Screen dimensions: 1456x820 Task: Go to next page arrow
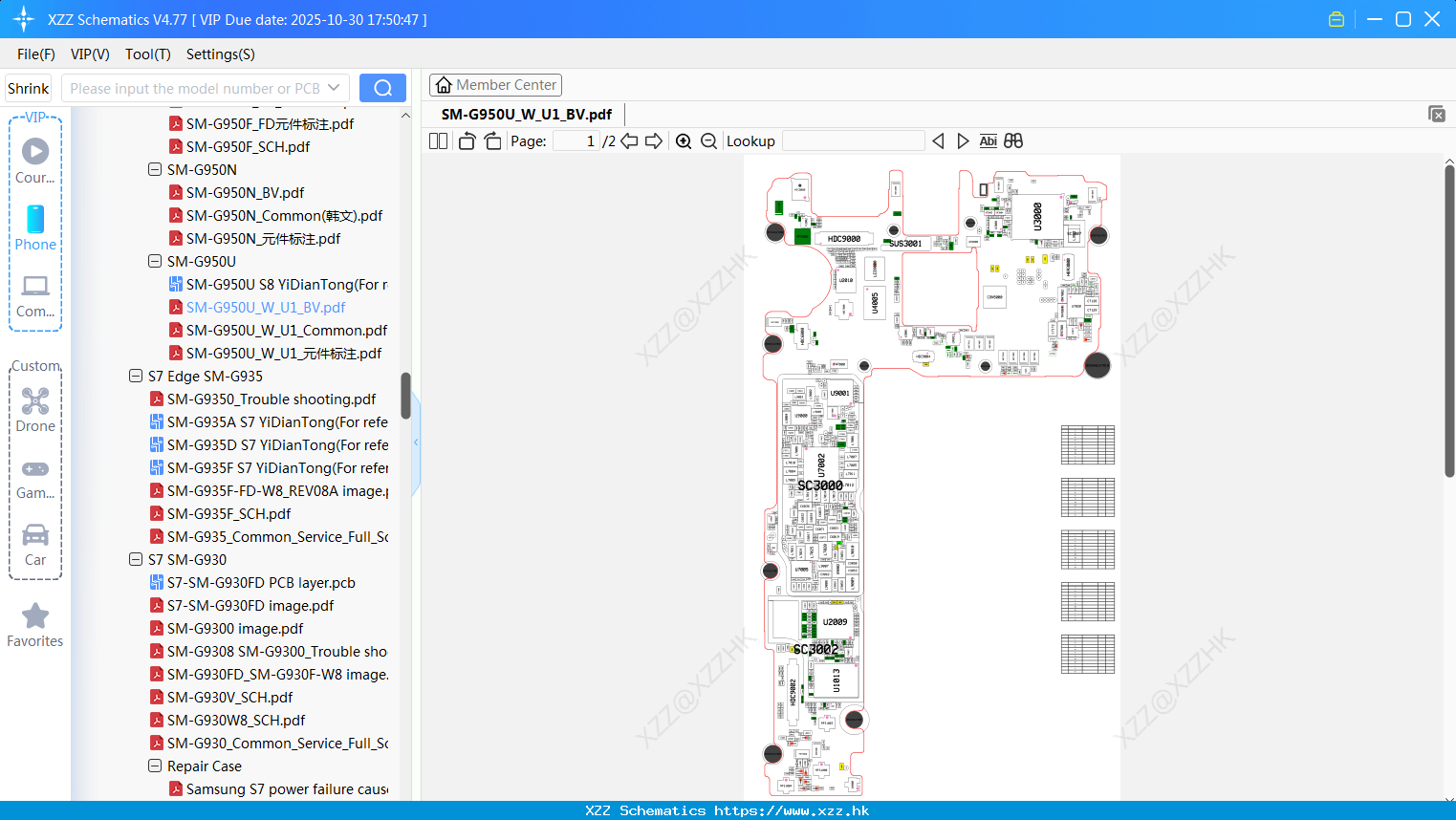(x=654, y=140)
